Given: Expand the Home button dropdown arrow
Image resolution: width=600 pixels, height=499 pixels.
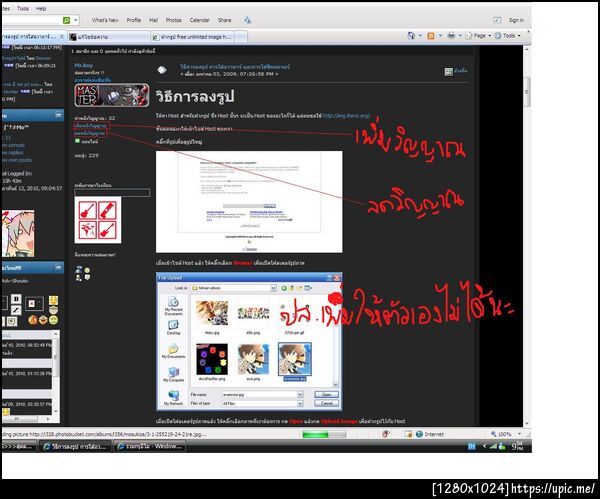Looking at the screenshot, I should [420, 36].
